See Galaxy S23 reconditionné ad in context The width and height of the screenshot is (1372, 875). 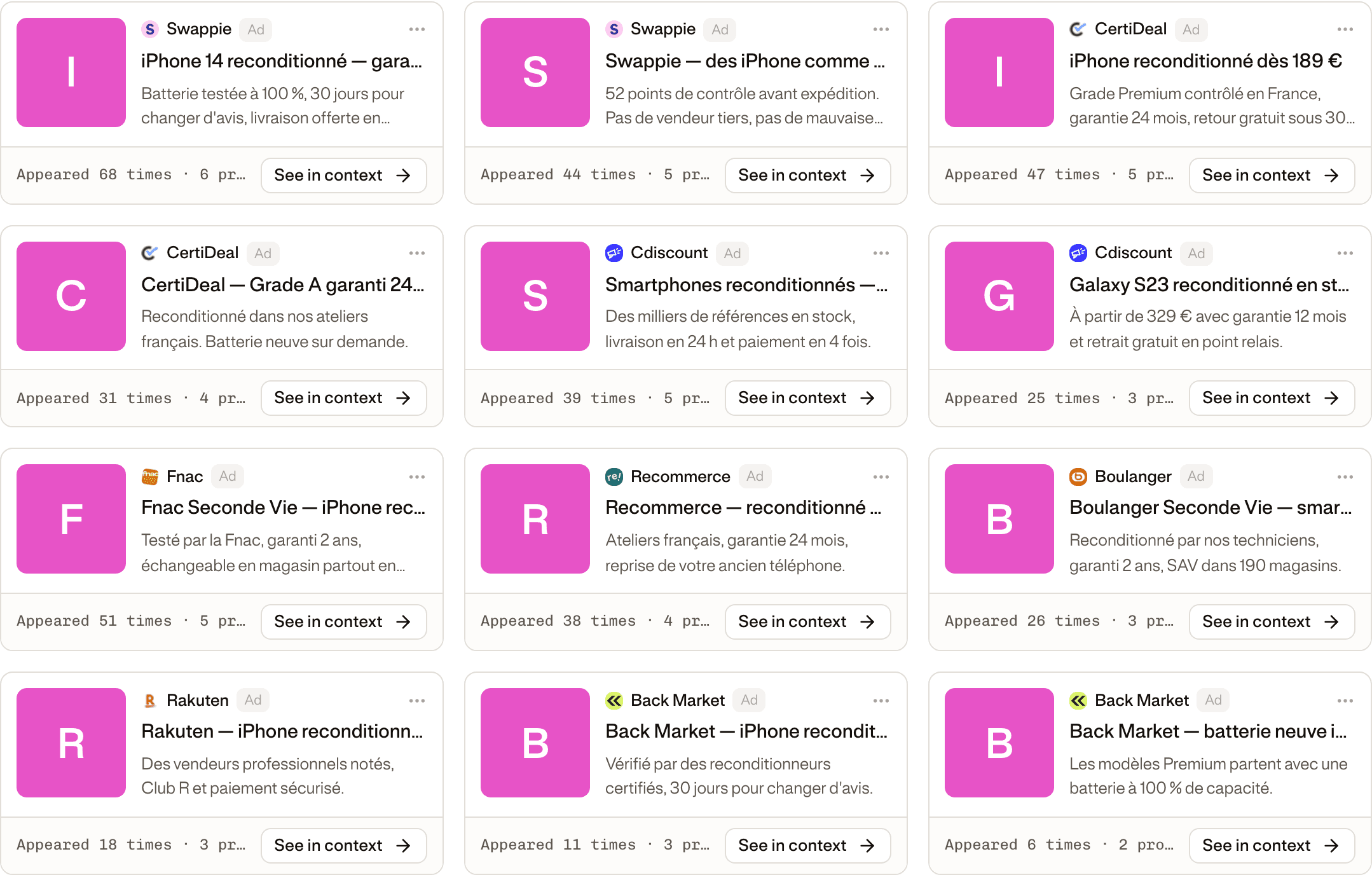click(x=1272, y=398)
